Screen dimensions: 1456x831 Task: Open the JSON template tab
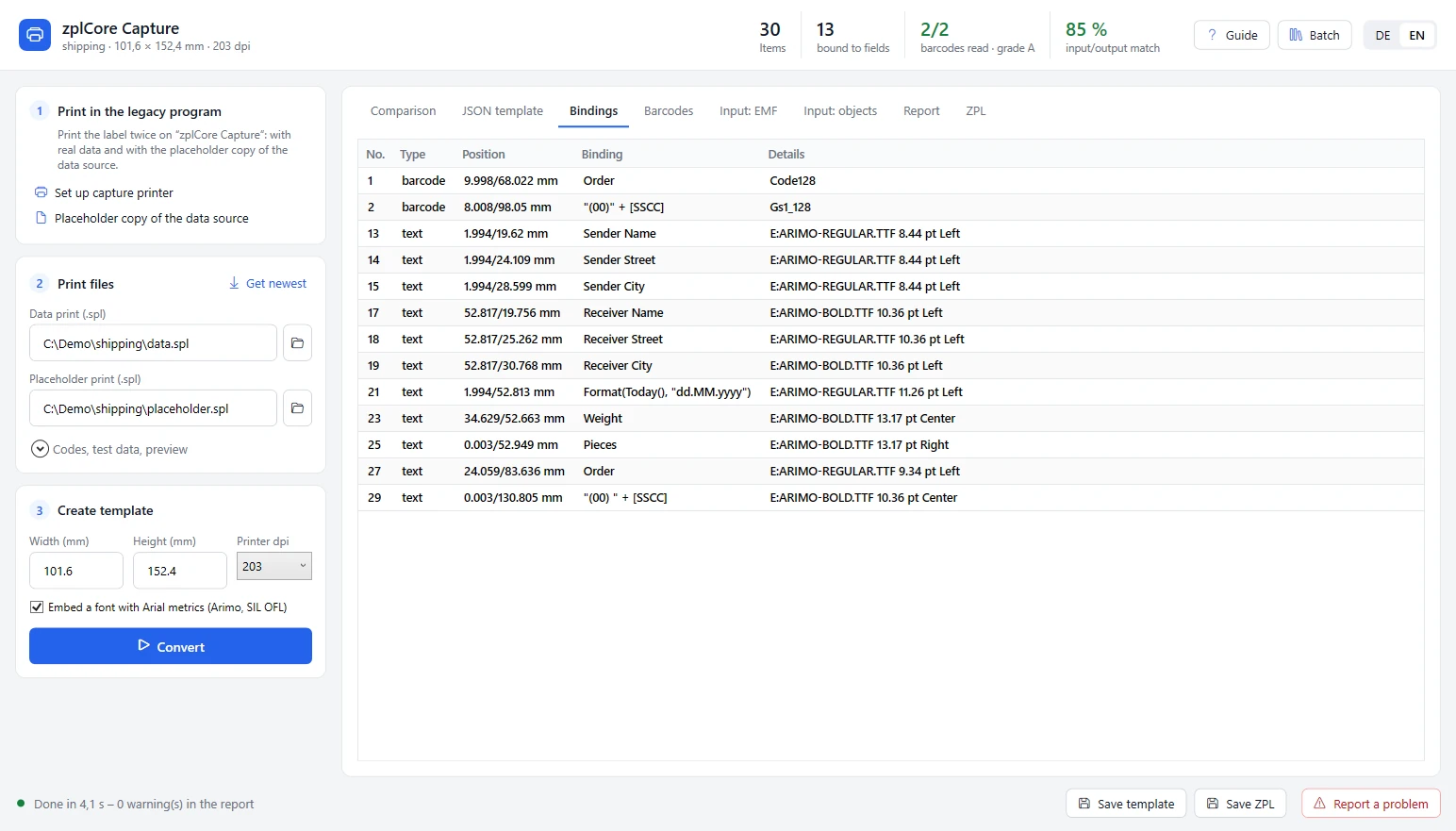click(503, 110)
